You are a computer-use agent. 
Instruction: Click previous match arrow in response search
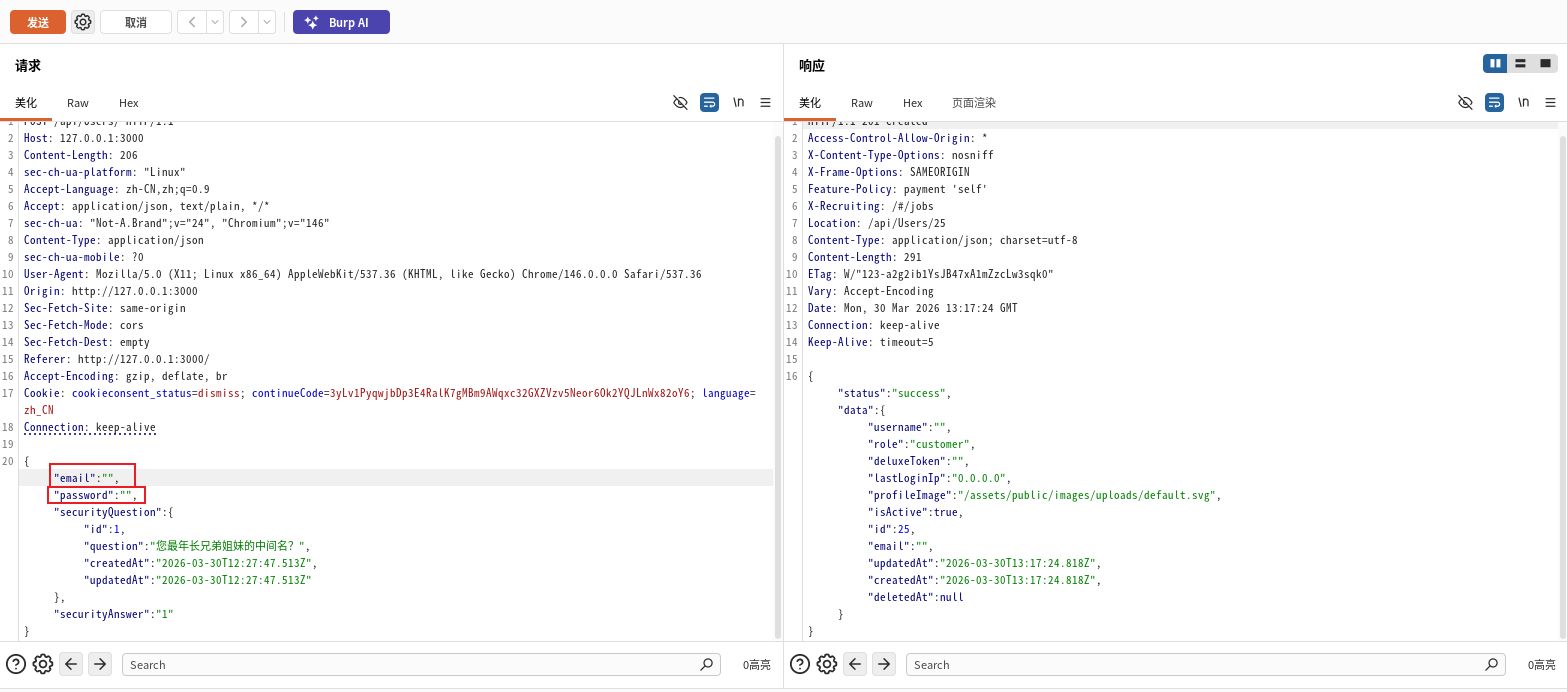coord(855,664)
